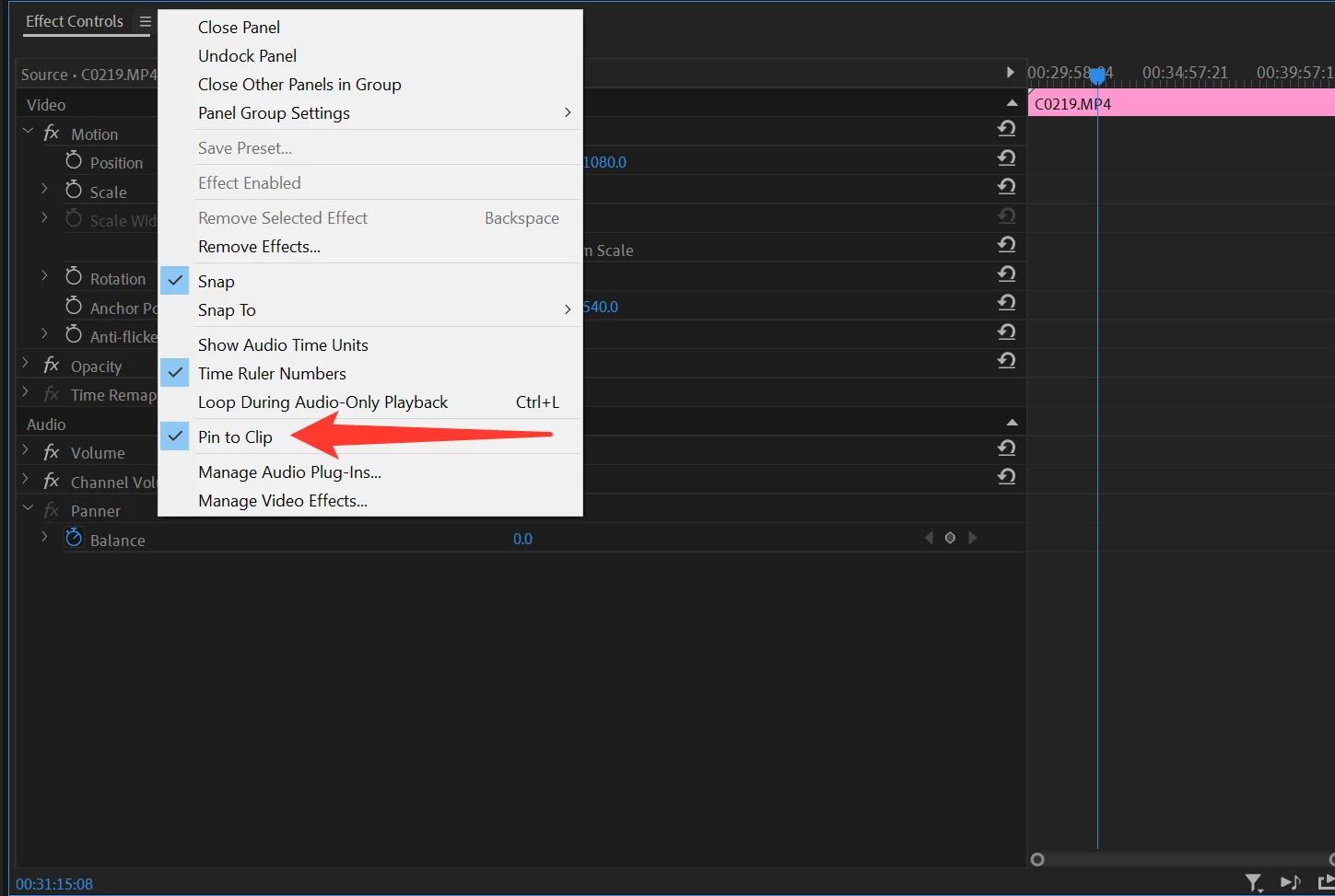Go to previous Balance keyframe
Image resolution: width=1335 pixels, height=896 pixels.
click(x=929, y=538)
